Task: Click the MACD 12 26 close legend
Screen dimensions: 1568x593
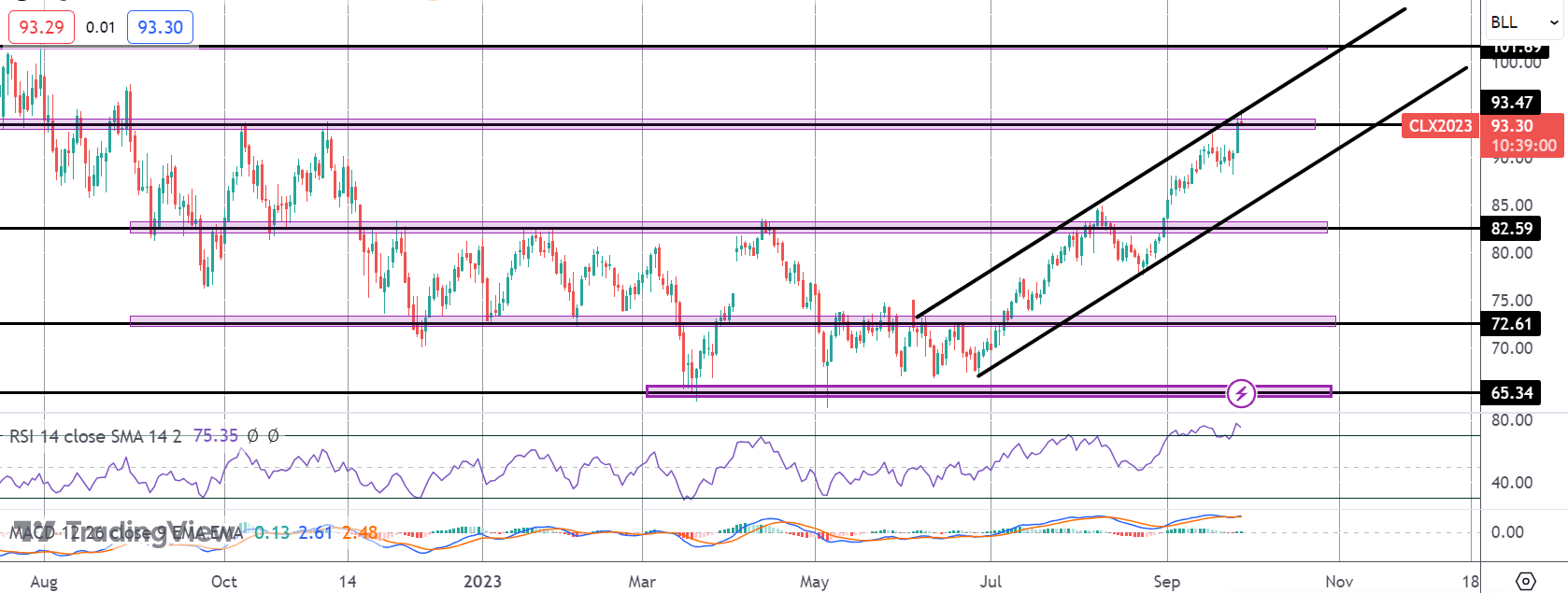Action: pos(126,533)
